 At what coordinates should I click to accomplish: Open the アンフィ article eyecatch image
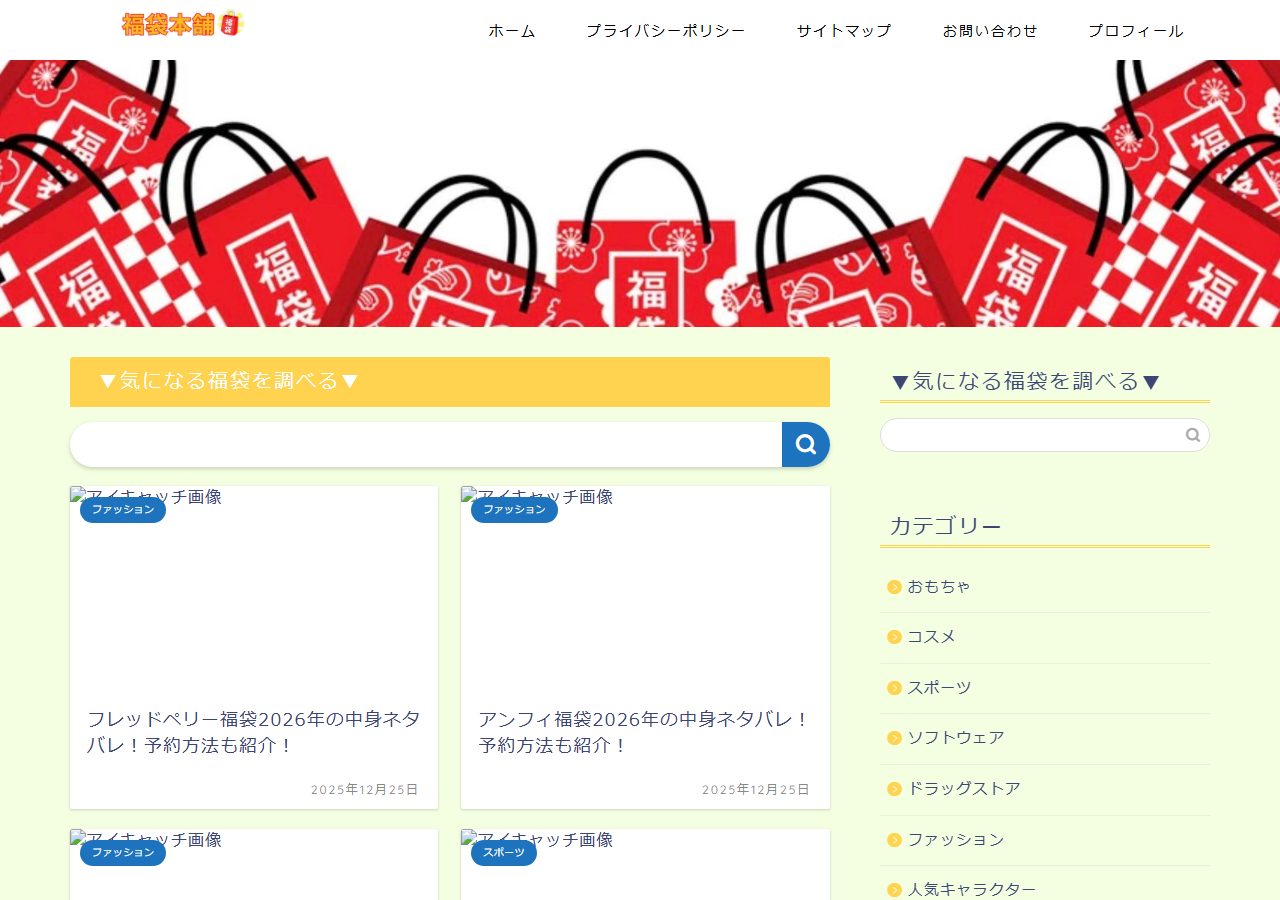tap(645, 590)
